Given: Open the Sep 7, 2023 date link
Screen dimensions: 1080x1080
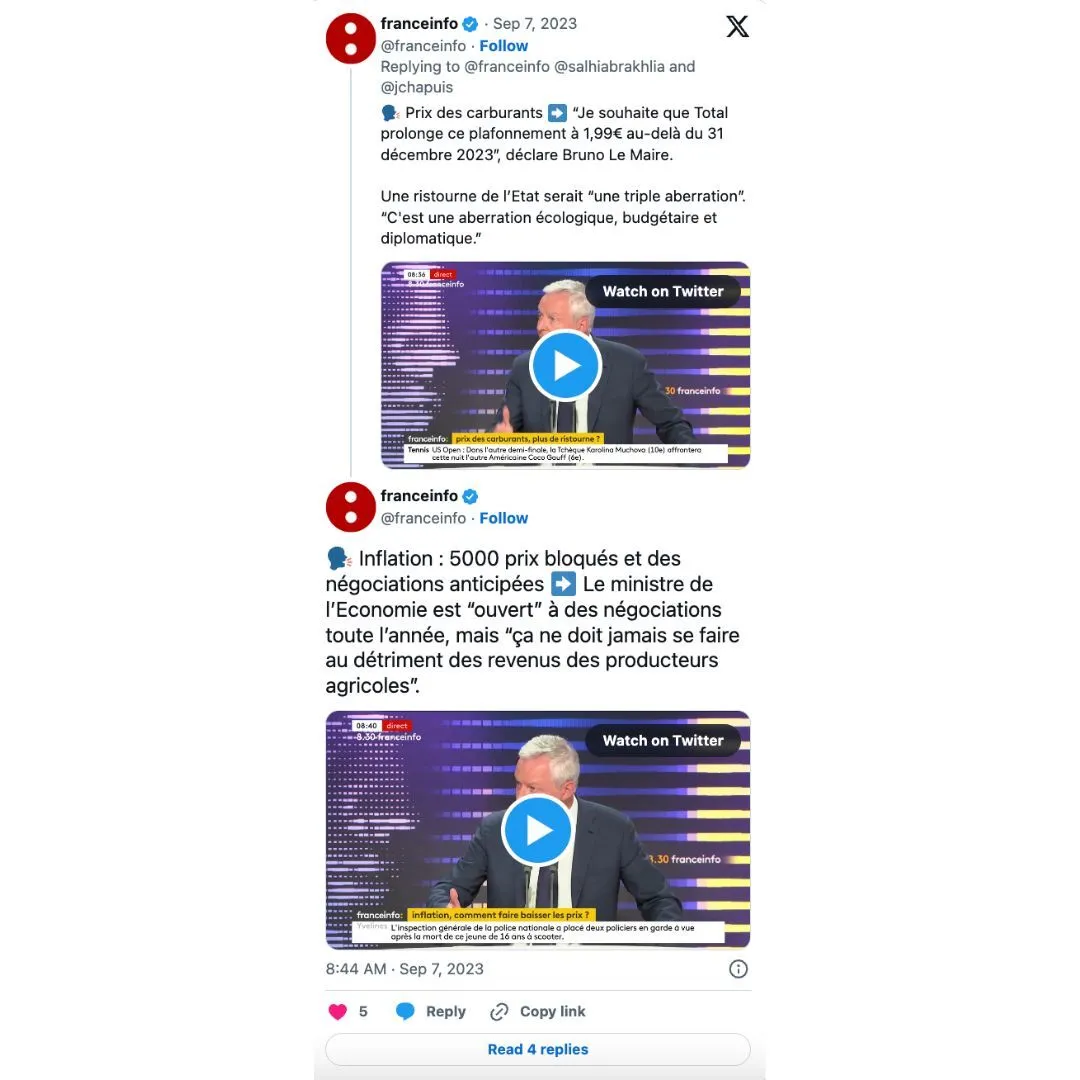Looking at the screenshot, I should (x=534, y=23).
